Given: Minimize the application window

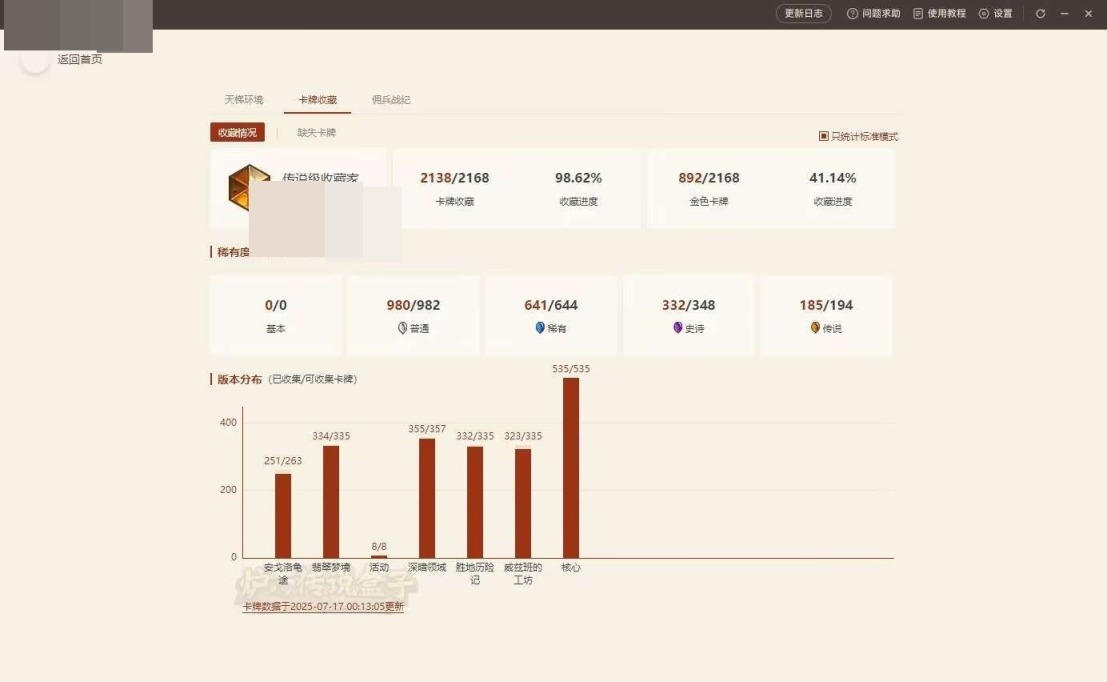Looking at the screenshot, I should point(1065,14).
